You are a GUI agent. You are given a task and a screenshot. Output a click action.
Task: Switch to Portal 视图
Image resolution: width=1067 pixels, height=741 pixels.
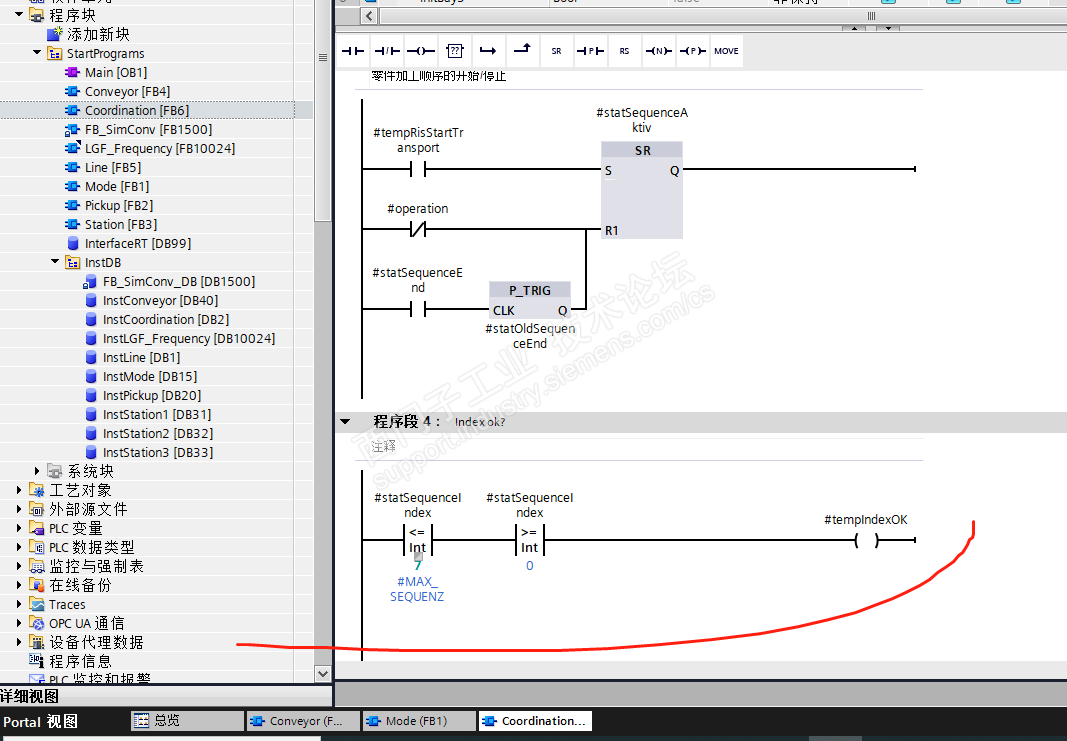coord(40,722)
